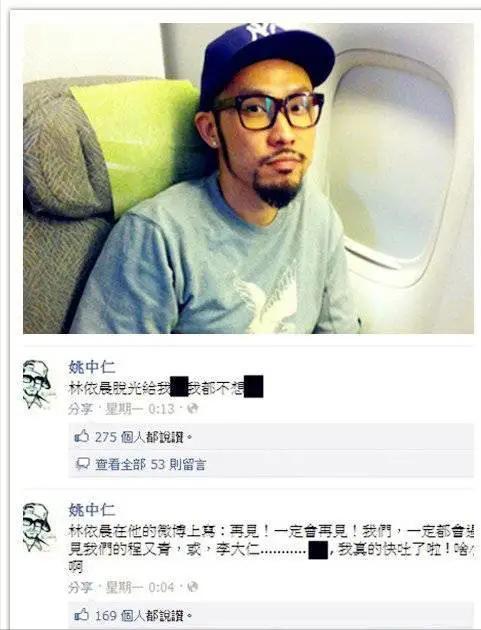Screen dimensions: 481x630
Task: Open author name on second post
Action: pos(92,510)
